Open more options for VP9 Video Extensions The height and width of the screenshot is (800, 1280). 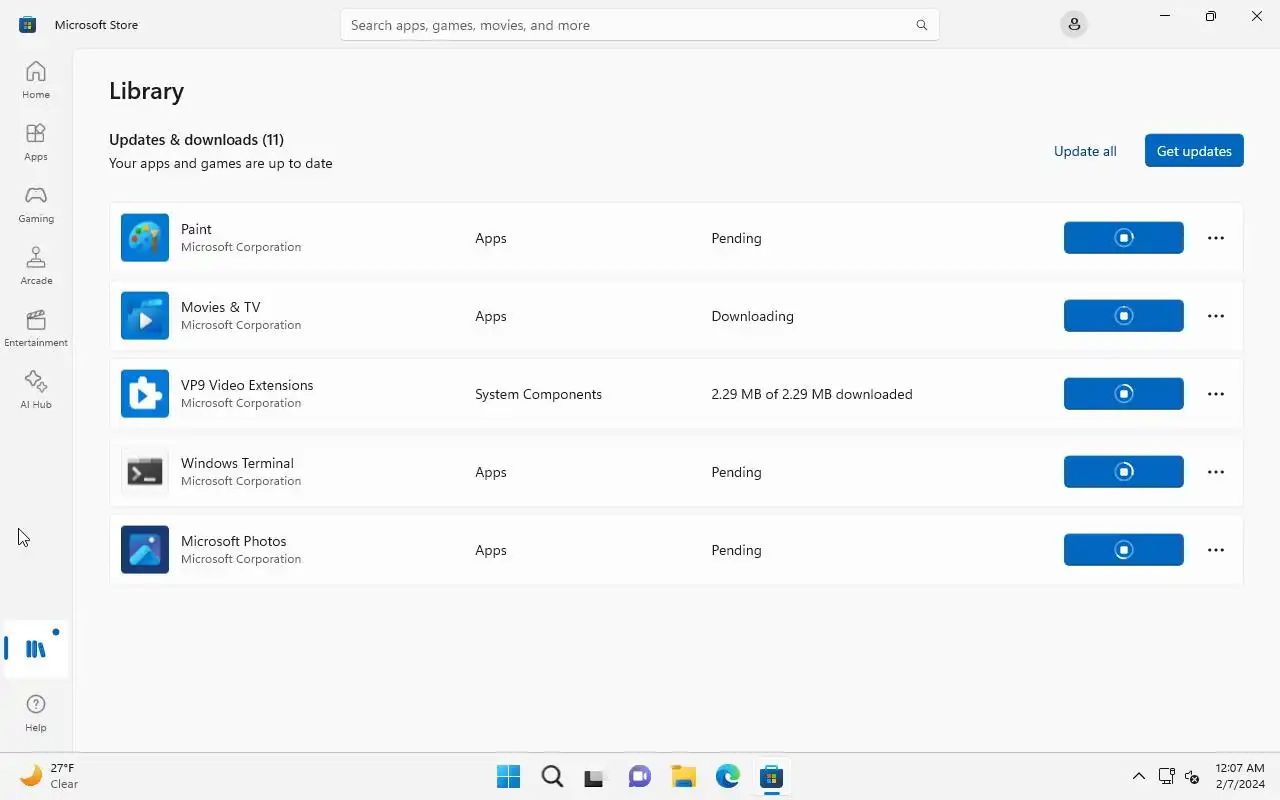coord(1216,394)
